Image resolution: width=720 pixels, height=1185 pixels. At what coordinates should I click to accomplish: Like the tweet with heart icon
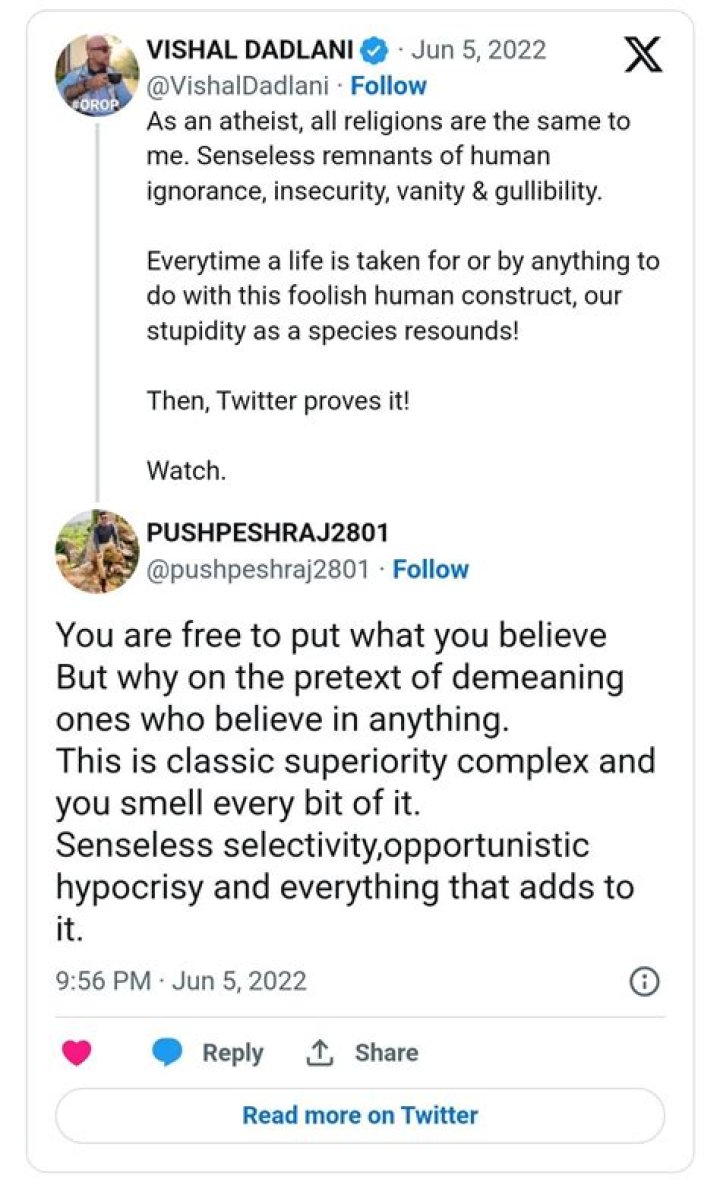click(77, 1053)
